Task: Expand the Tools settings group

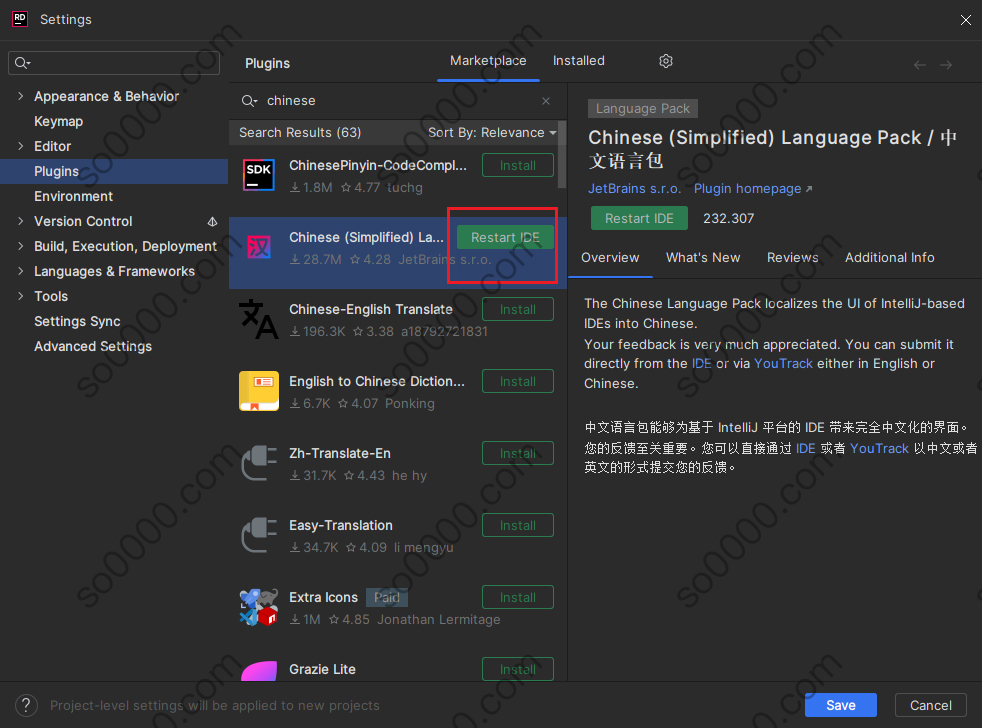Action: 21,297
